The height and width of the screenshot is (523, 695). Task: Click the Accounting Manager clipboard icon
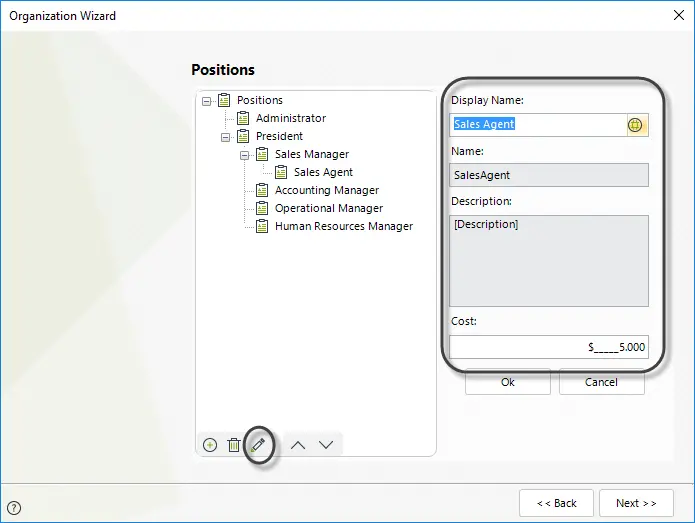coord(262,190)
